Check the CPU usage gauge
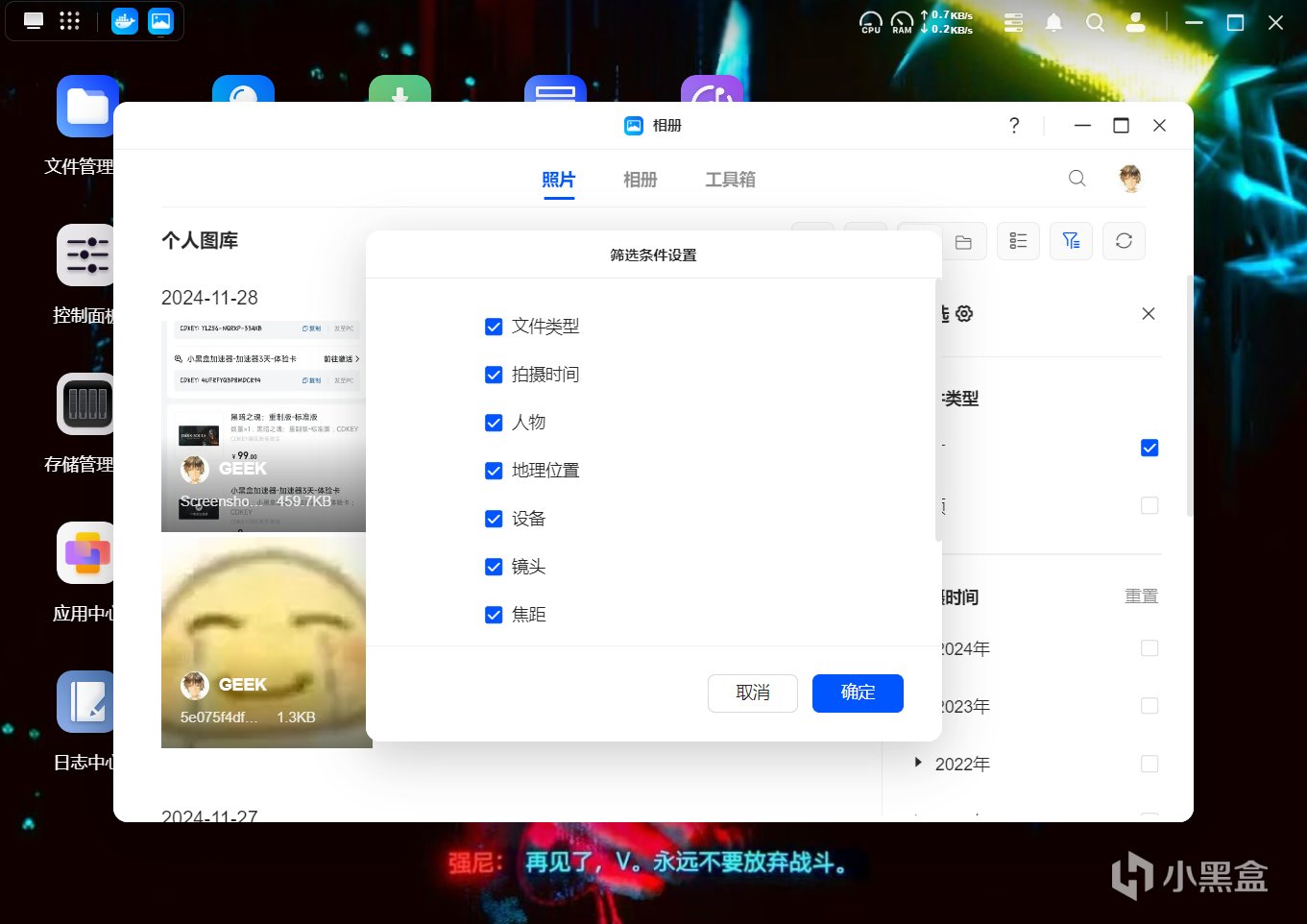The width and height of the screenshot is (1307, 924). (x=871, y=22)
